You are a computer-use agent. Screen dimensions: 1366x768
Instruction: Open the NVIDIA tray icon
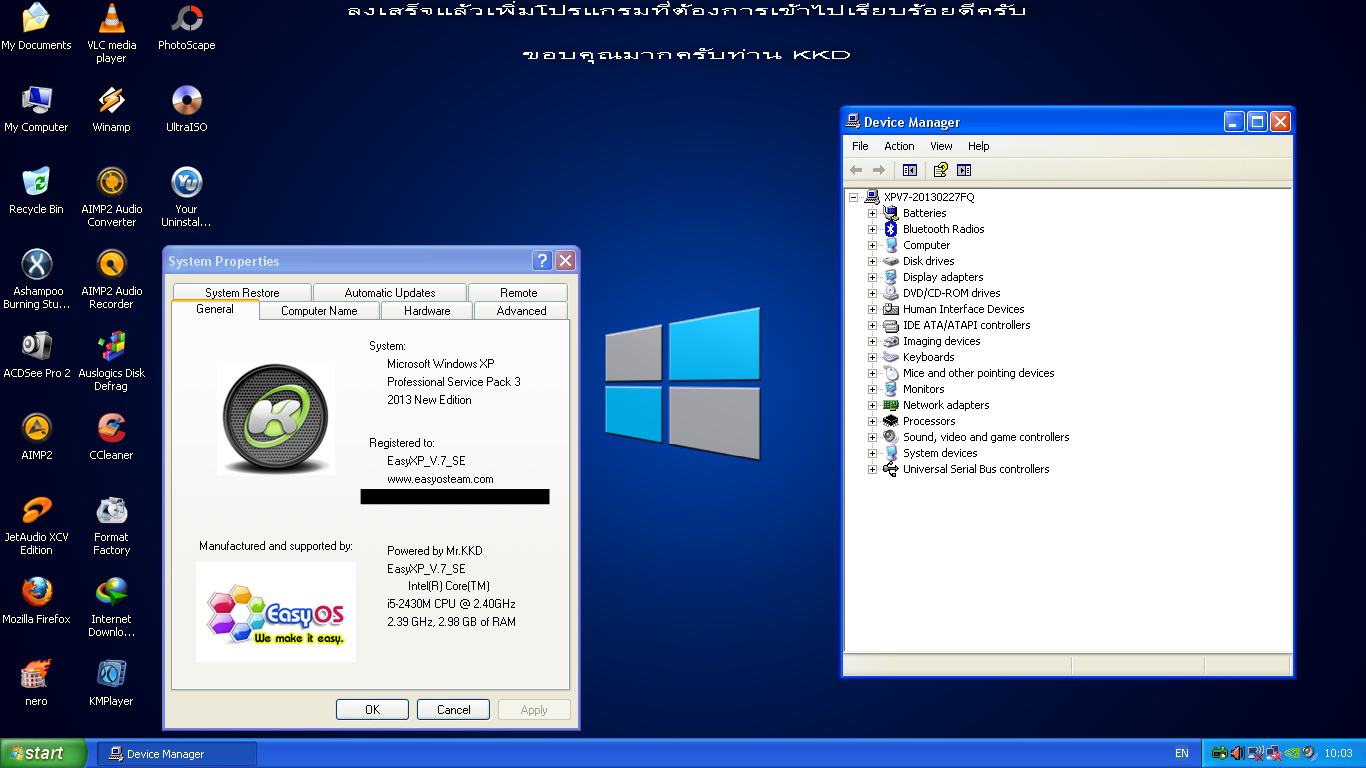pyautogui.click(x=1292, y=753)
